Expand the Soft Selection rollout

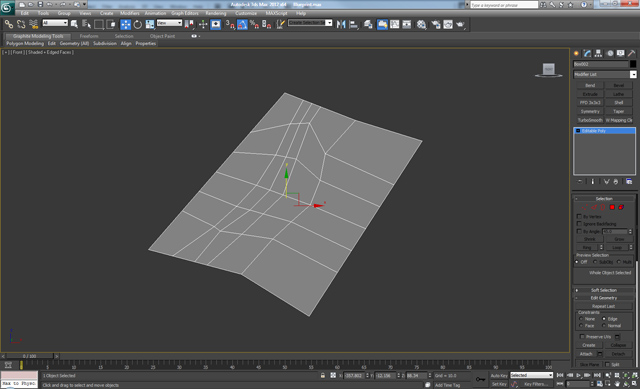[x=604, y=290]
